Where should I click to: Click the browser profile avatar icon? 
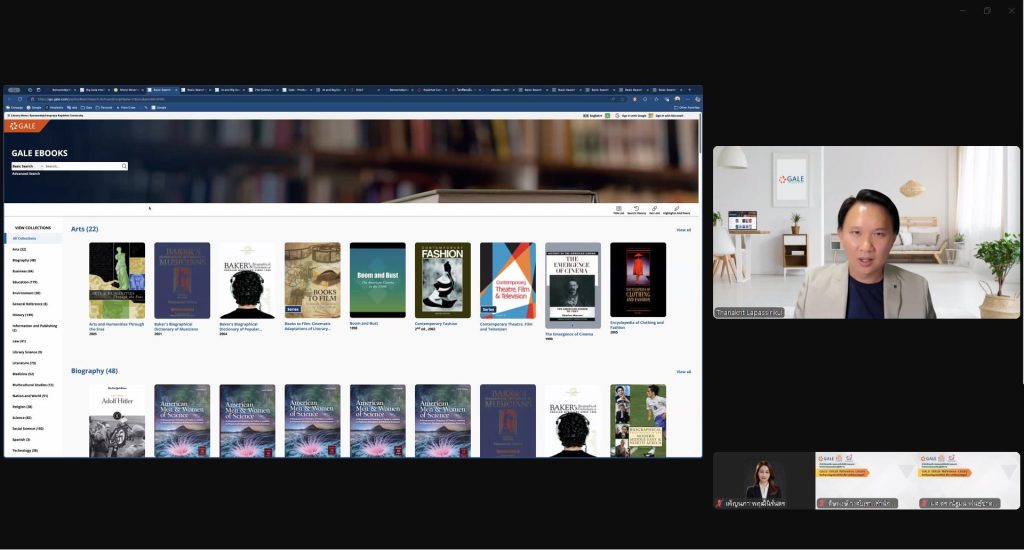677,99
